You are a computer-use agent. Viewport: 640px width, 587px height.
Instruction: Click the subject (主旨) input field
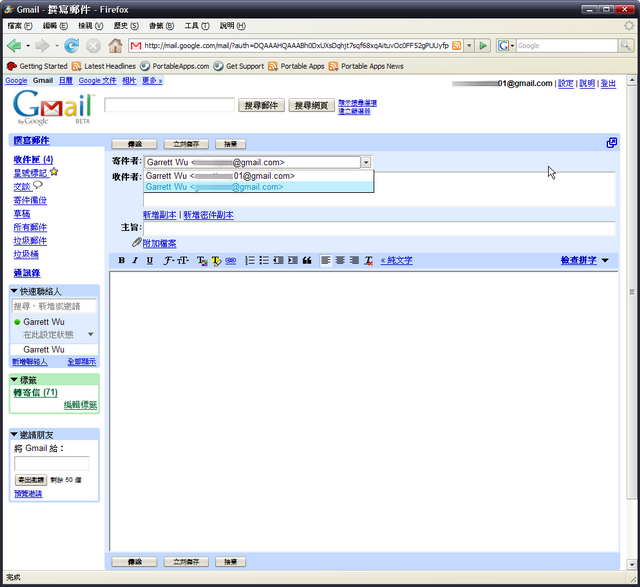[x=379, y=228]
